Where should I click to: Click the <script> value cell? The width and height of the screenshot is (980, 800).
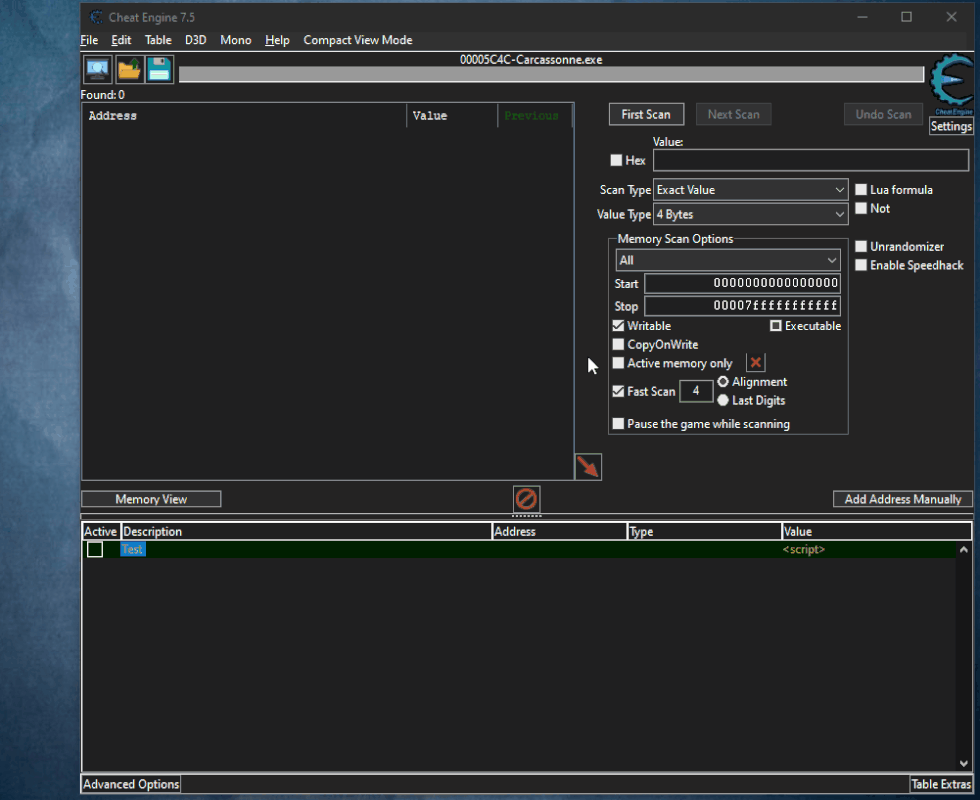pos(804,549)
